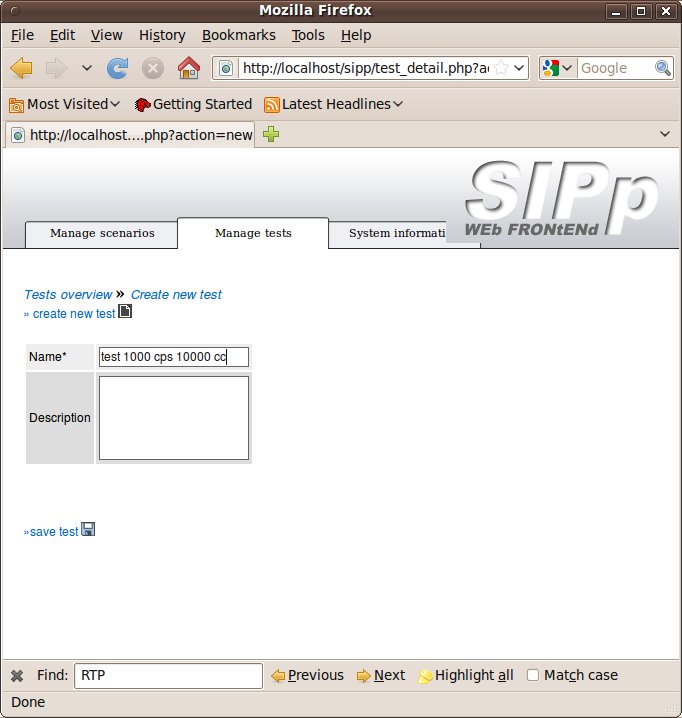Click the Google search magnifier icon
This screenshot has width=682, height=718.
pos(663,68)
